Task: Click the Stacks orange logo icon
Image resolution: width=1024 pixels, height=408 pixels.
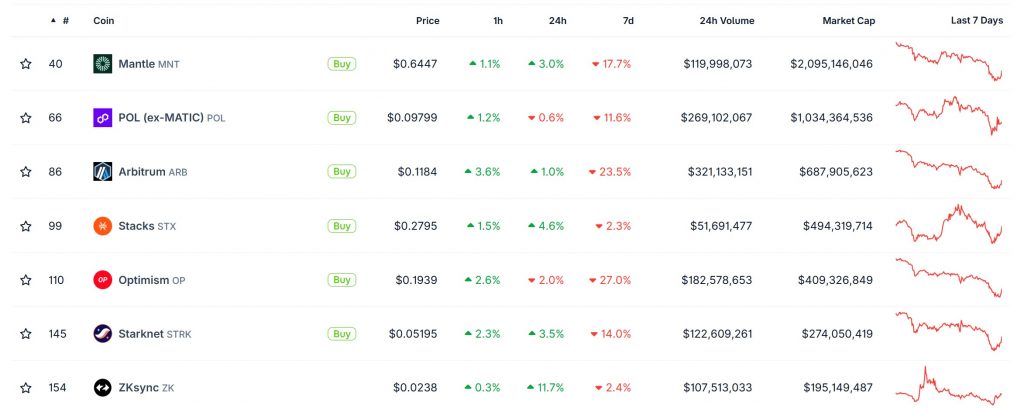Action: (x=101, y=226)
